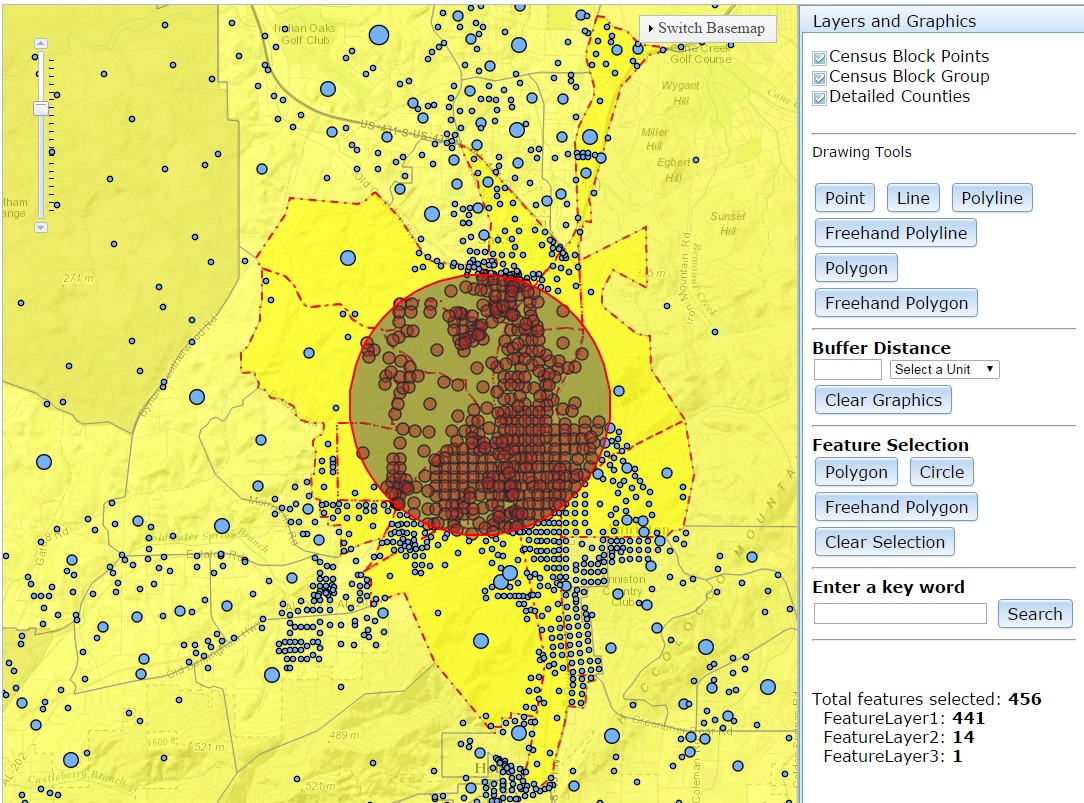Click the Clear Selection button

pos(884,542)
